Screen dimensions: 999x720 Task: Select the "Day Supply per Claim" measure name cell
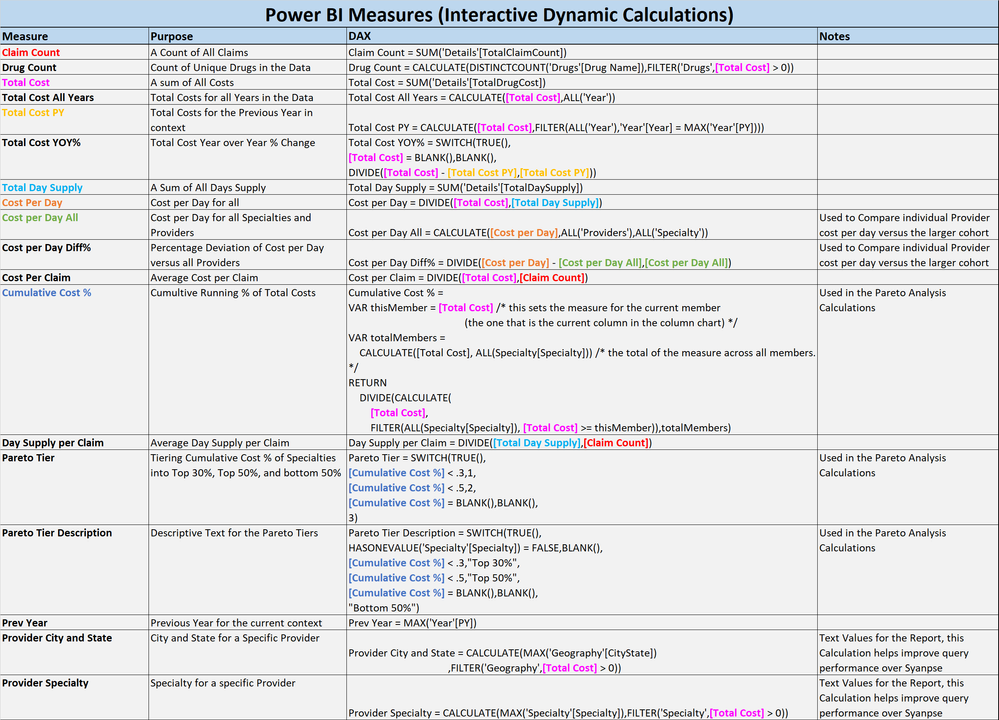(x=75, y=443)
